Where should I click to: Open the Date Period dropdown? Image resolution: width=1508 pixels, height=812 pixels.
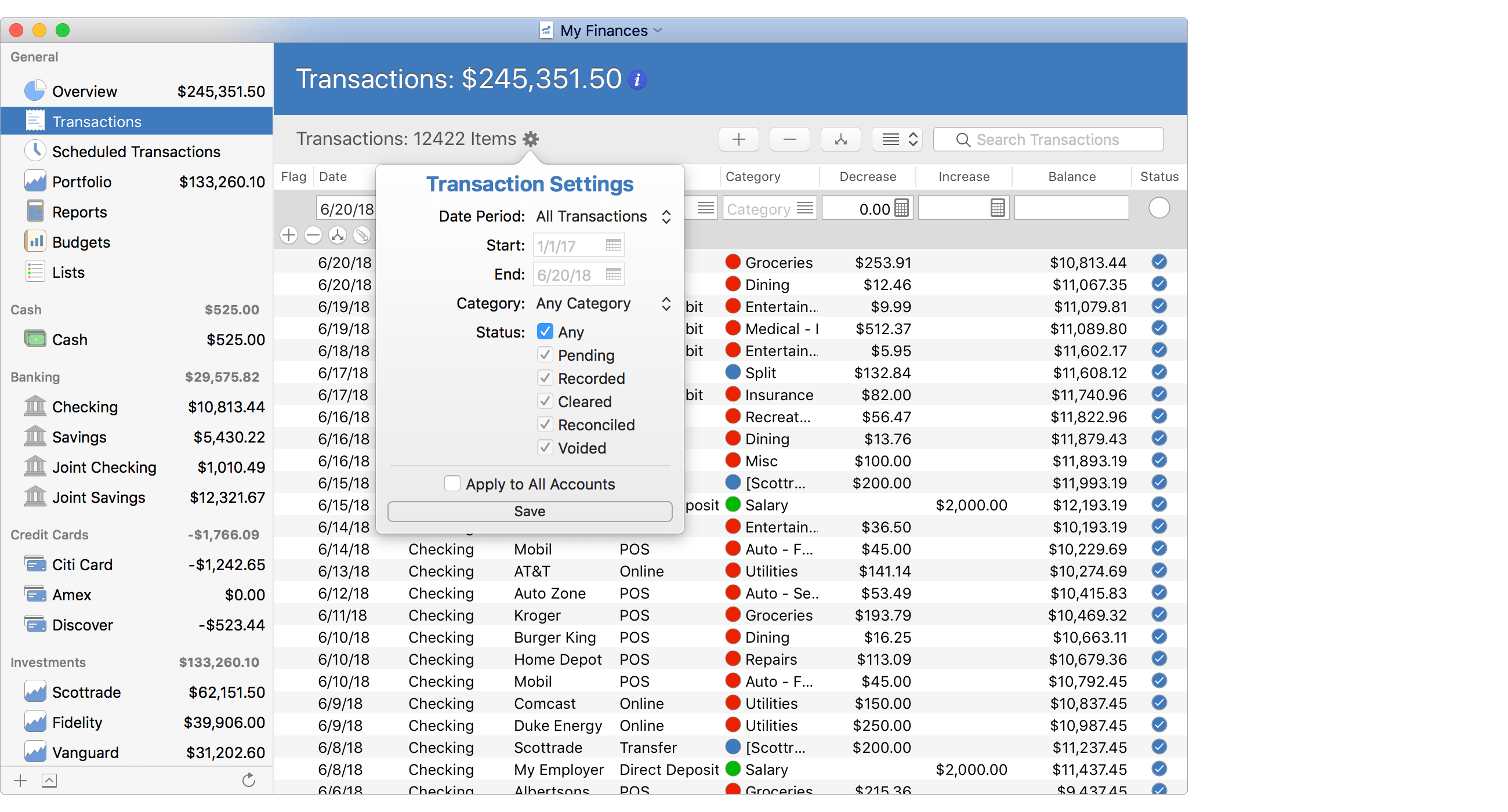(x=603, y=216)
